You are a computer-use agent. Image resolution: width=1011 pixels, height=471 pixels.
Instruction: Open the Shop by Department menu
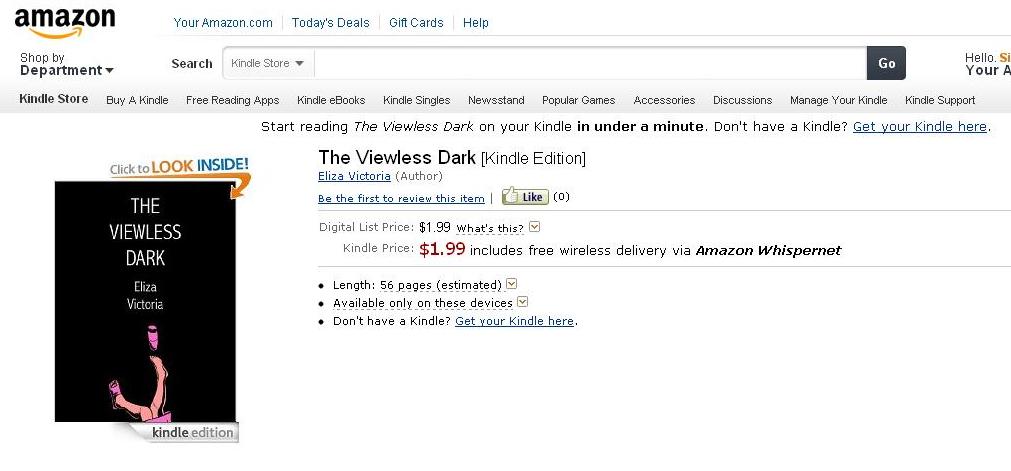[x=67, y=64]
